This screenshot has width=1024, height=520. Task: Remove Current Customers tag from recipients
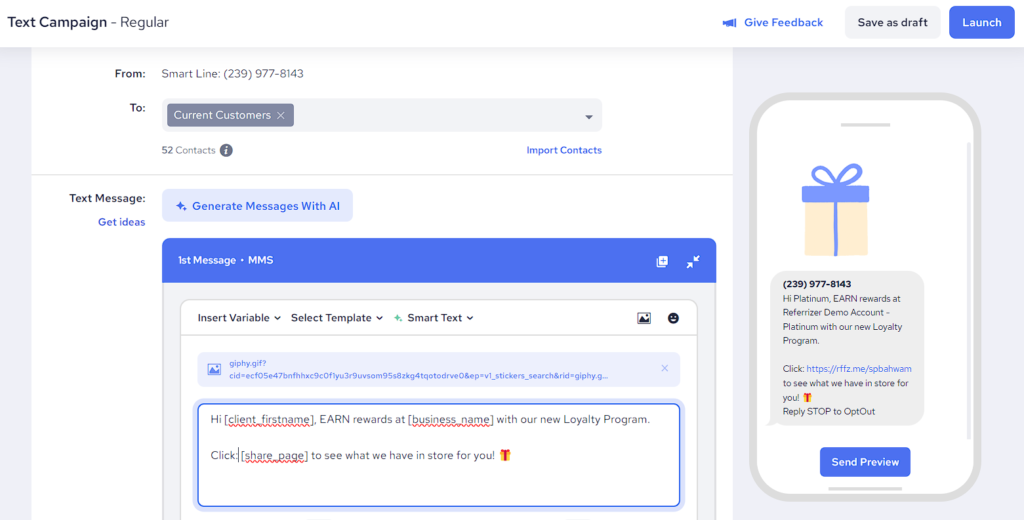pos(281,115)
